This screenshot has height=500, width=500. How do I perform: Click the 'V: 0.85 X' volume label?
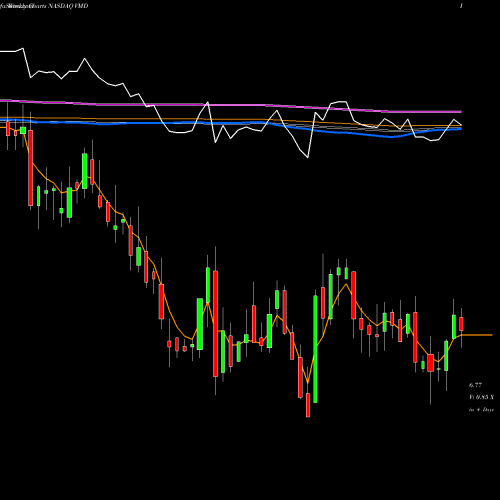click(481, 397)
